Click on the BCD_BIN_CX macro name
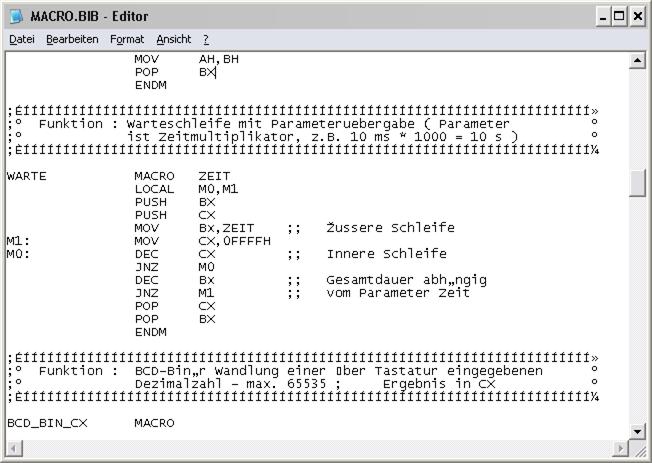Image resolution: width=652 pixels, height=463 pixels. point(47,423)
